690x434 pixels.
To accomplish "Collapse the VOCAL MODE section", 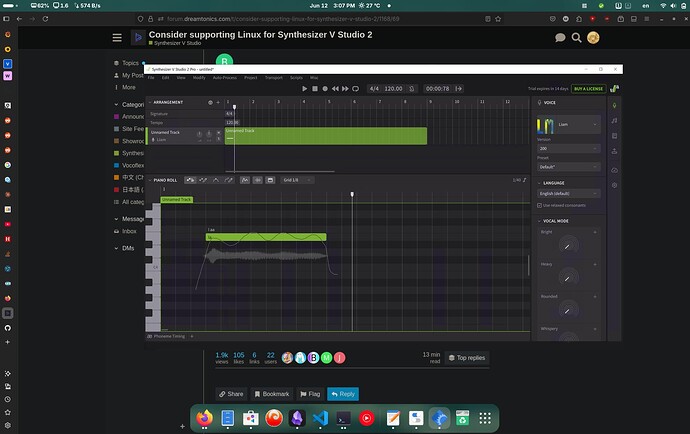I will (x=540, y=221).
